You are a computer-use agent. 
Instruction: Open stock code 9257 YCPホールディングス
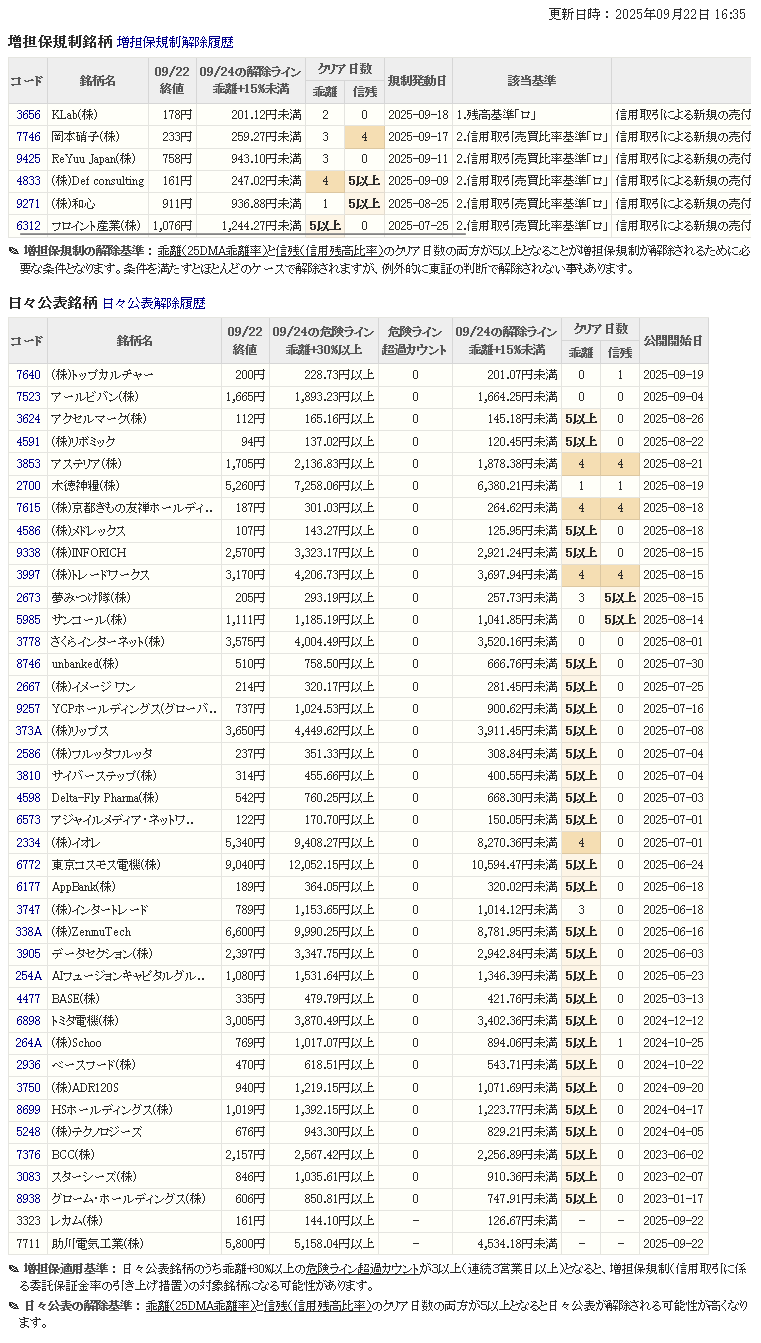(28, 709)
